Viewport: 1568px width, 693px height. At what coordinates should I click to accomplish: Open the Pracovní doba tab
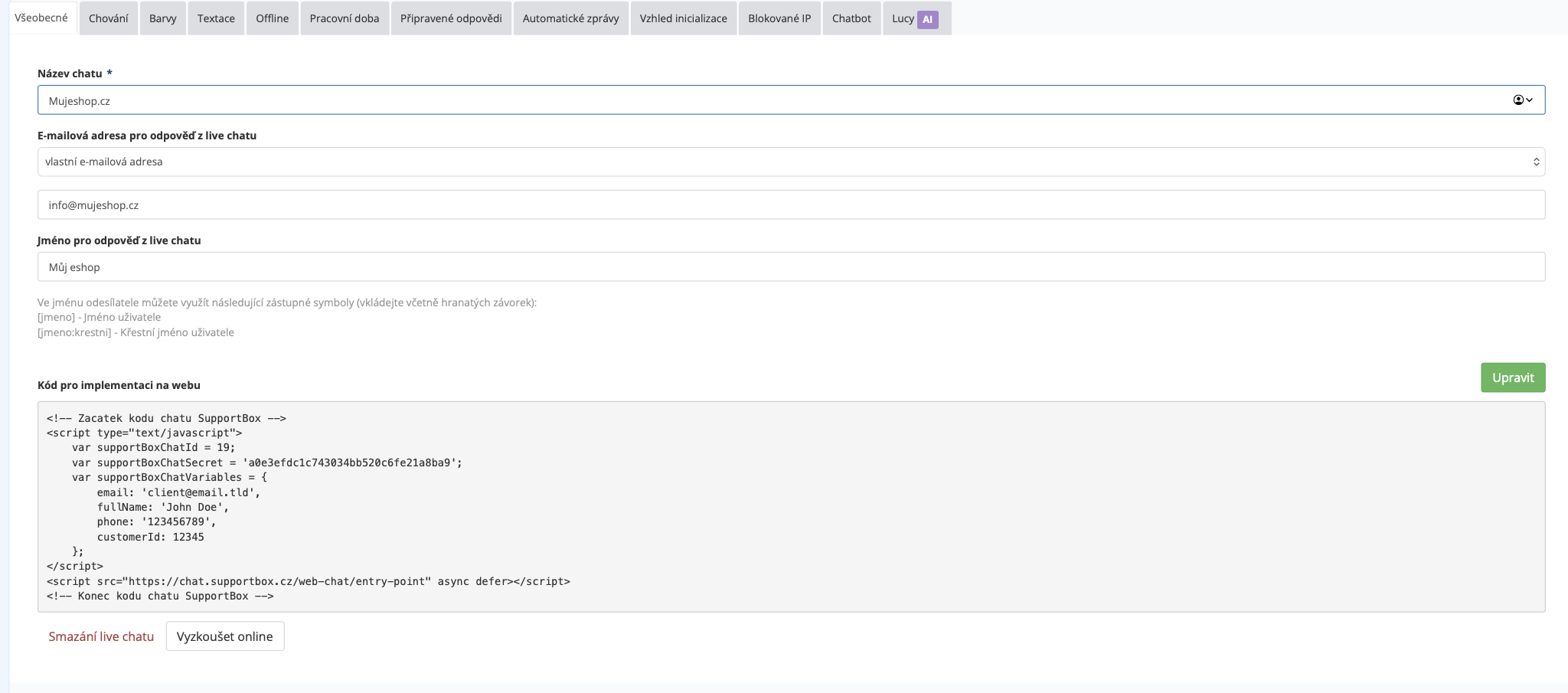(345, 18)
